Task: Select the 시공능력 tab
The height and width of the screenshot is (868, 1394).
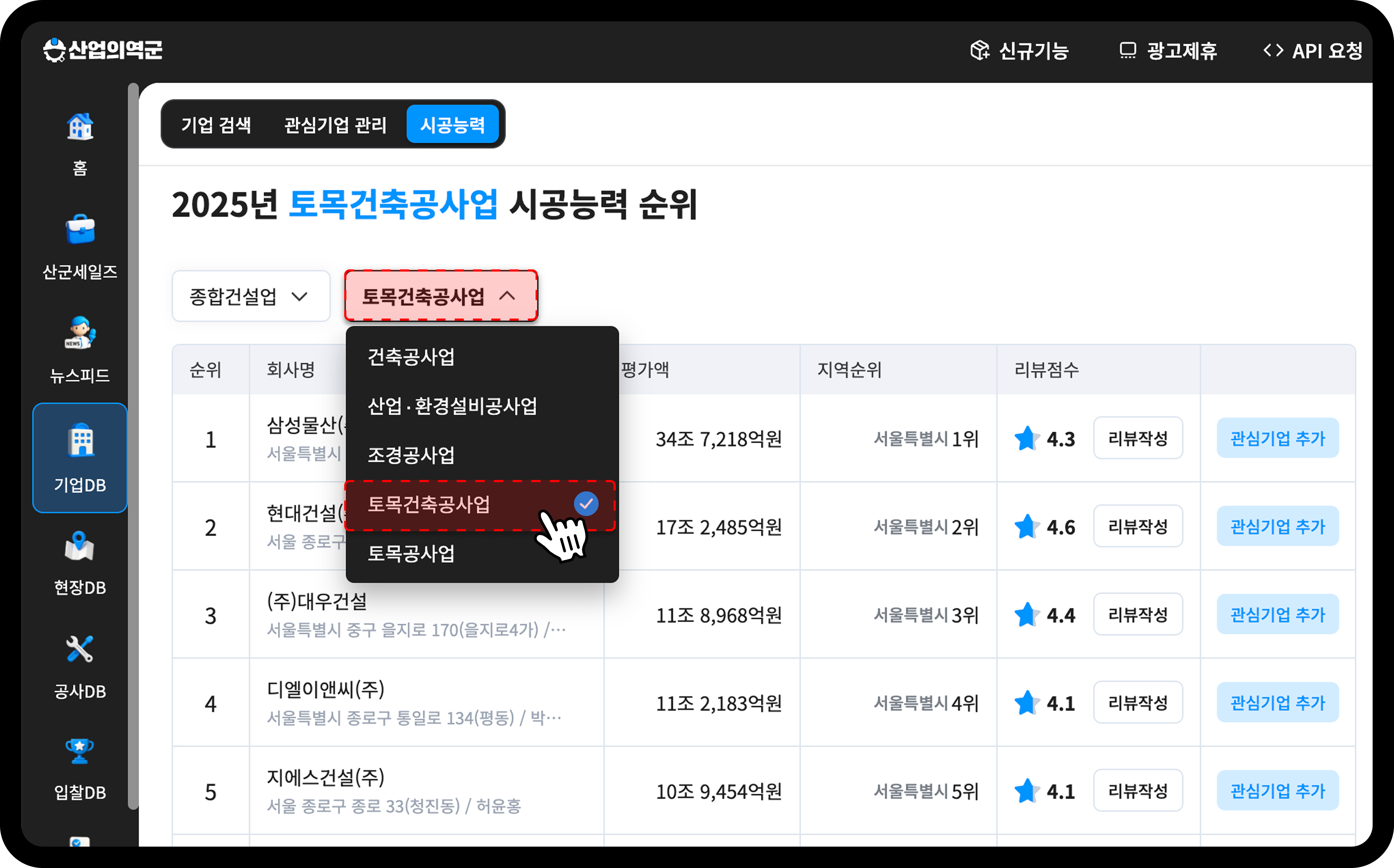Action: (453, 125)
